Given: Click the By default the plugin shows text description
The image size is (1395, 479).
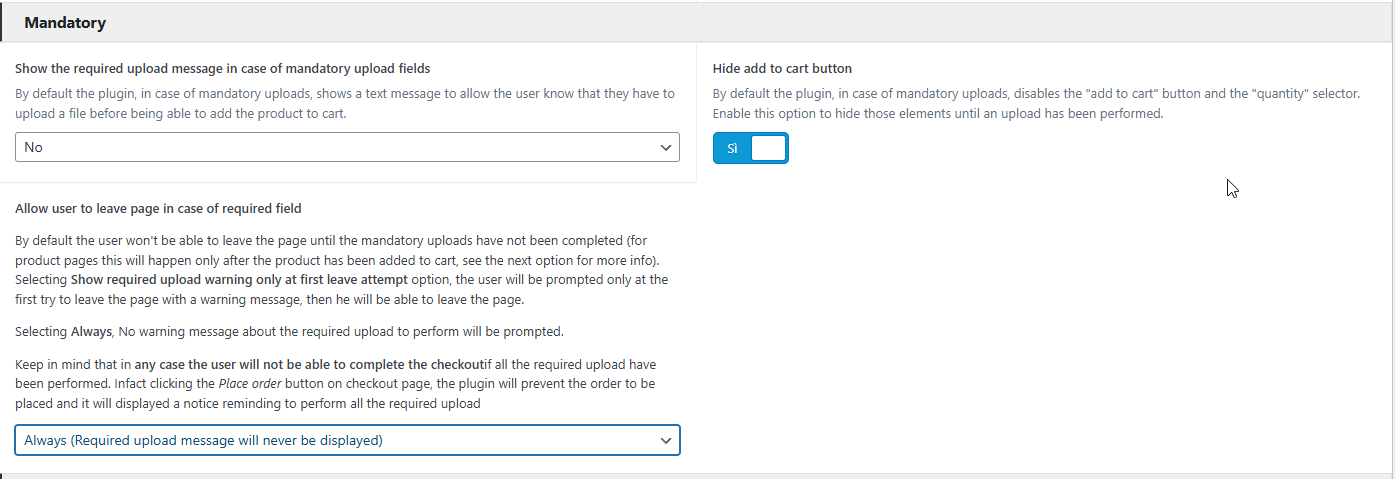Looking at the screenshot, I should click(x=345, y=103).
